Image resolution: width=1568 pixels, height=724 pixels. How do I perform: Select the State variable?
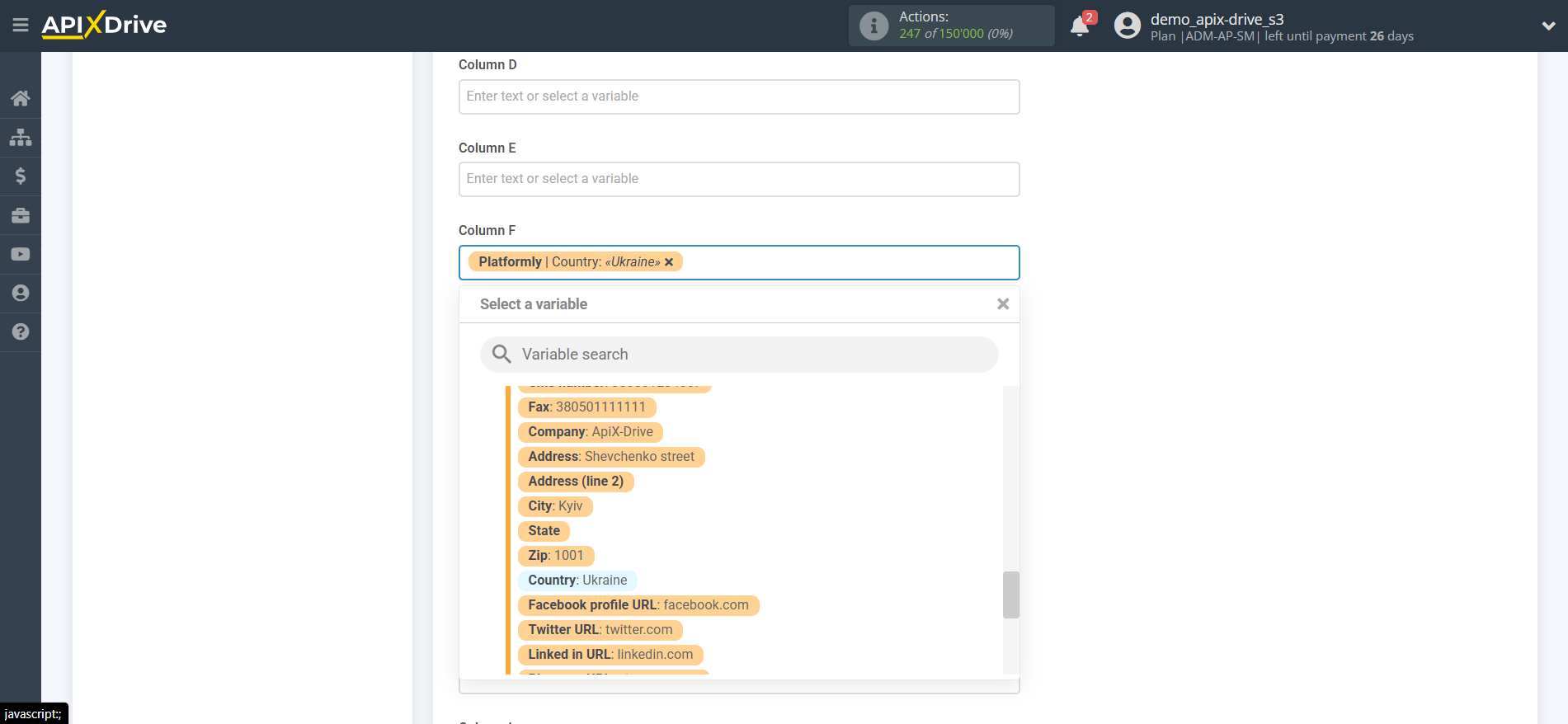(544, 531)
